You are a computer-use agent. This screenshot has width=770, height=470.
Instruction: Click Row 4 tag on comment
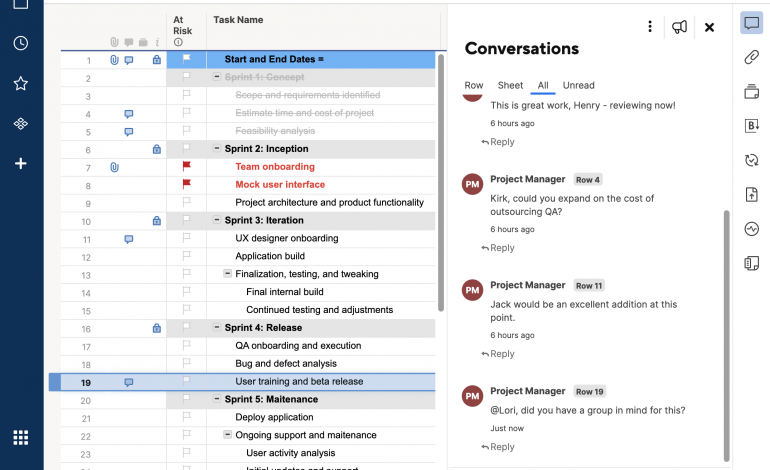click(588, 180)
